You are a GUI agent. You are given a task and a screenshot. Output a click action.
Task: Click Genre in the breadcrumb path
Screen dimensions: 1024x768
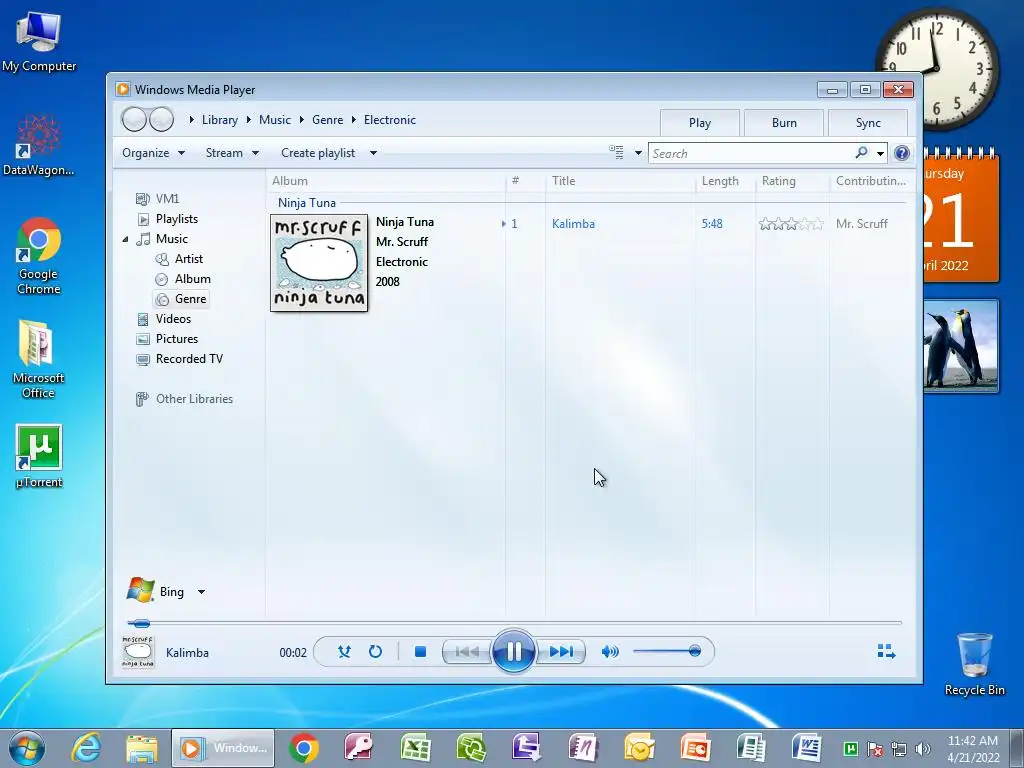tap(327, 120)
